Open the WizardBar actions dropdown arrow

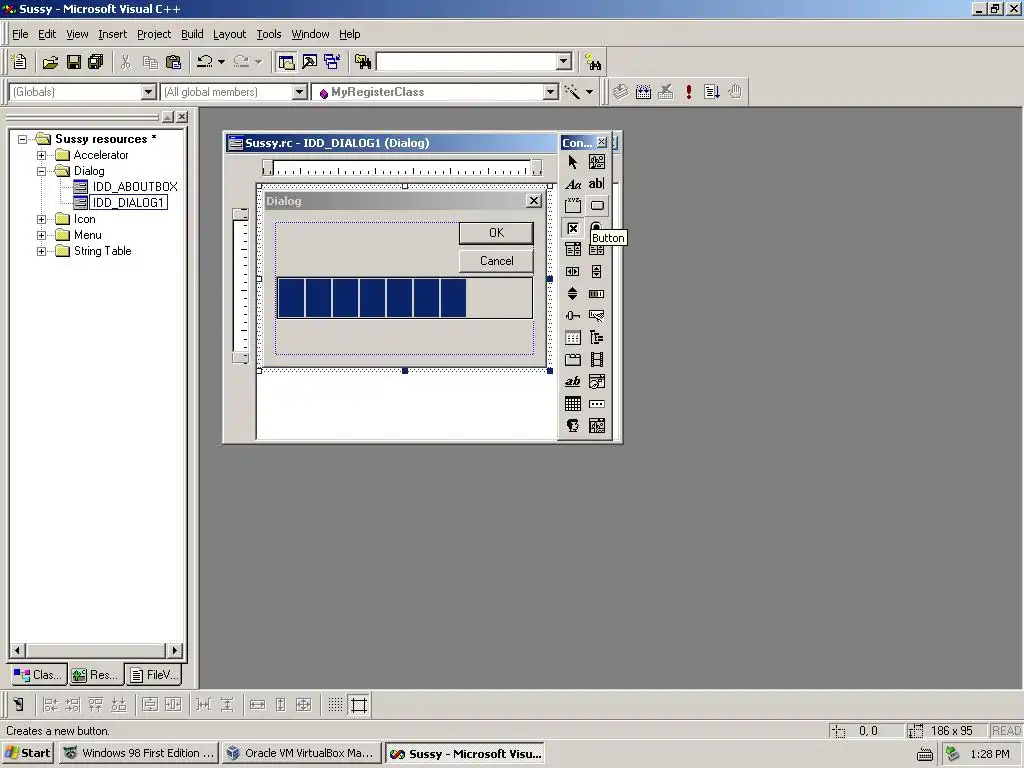point(589,92)
